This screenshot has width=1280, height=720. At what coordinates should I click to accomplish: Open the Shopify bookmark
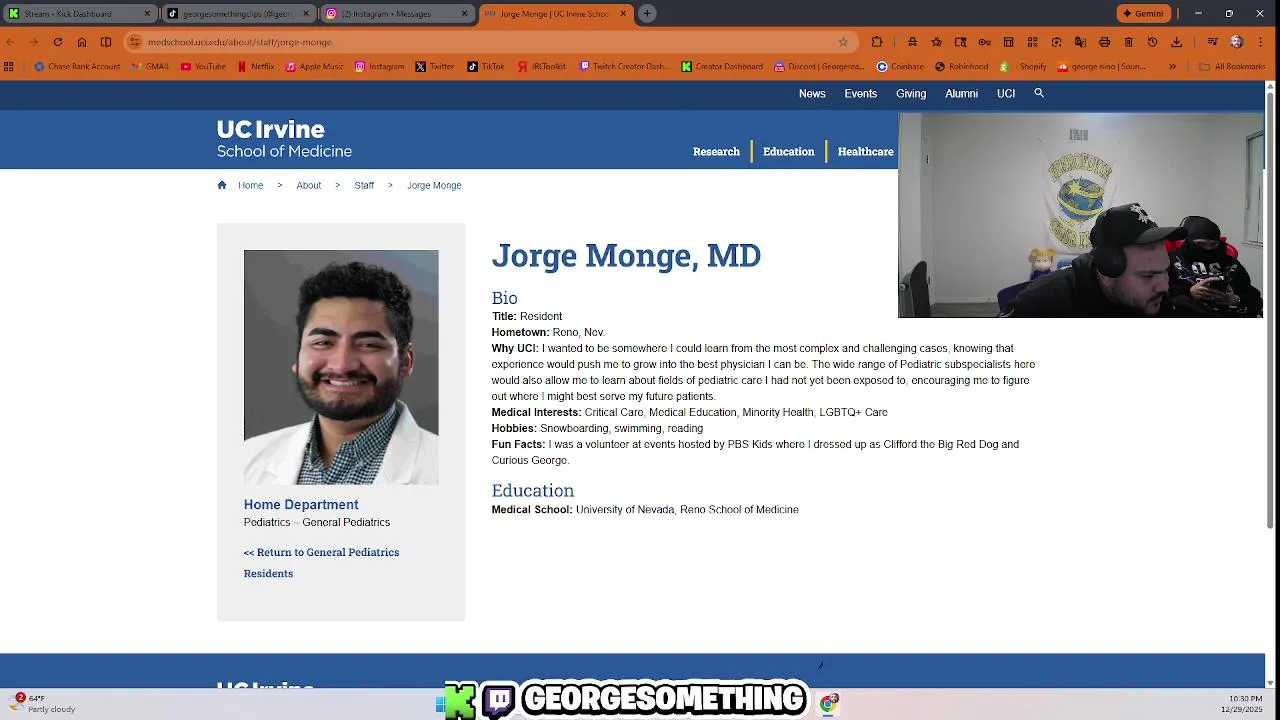1024,67
